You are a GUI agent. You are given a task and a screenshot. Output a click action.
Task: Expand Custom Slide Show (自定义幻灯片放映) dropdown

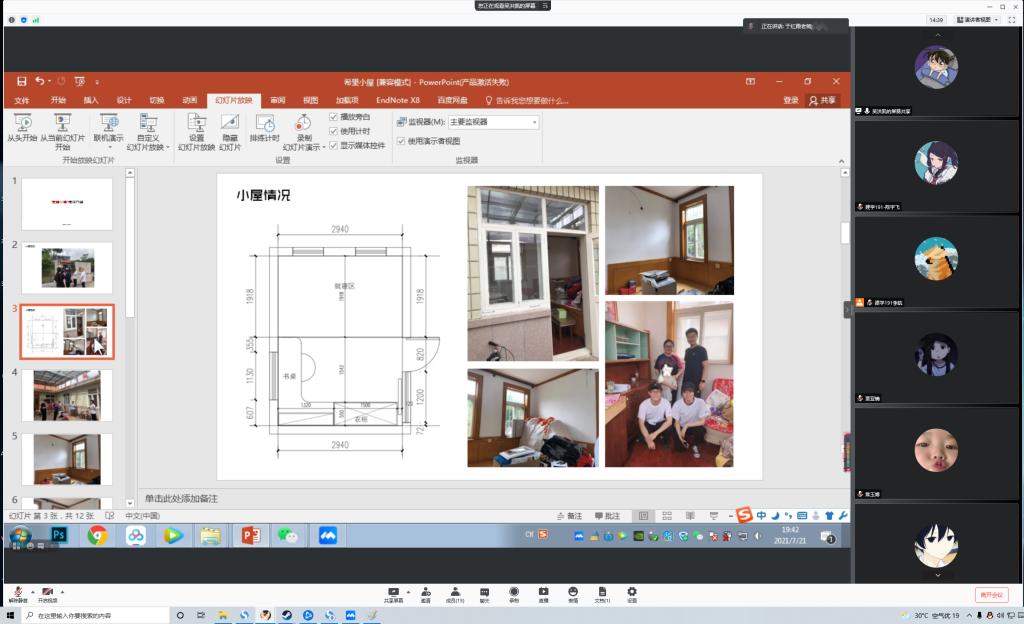149,130
